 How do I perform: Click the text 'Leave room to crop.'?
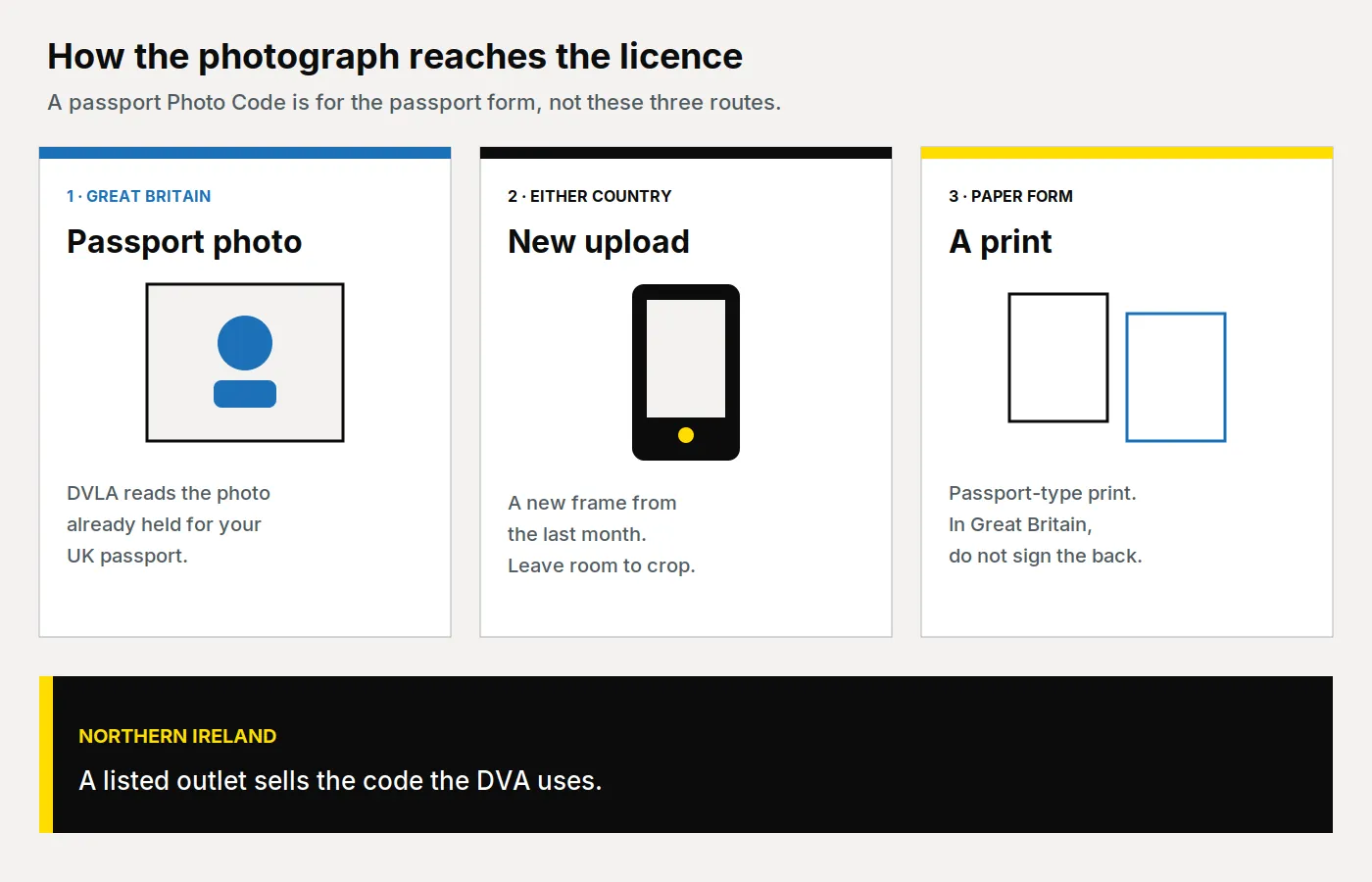coord(602,565)
